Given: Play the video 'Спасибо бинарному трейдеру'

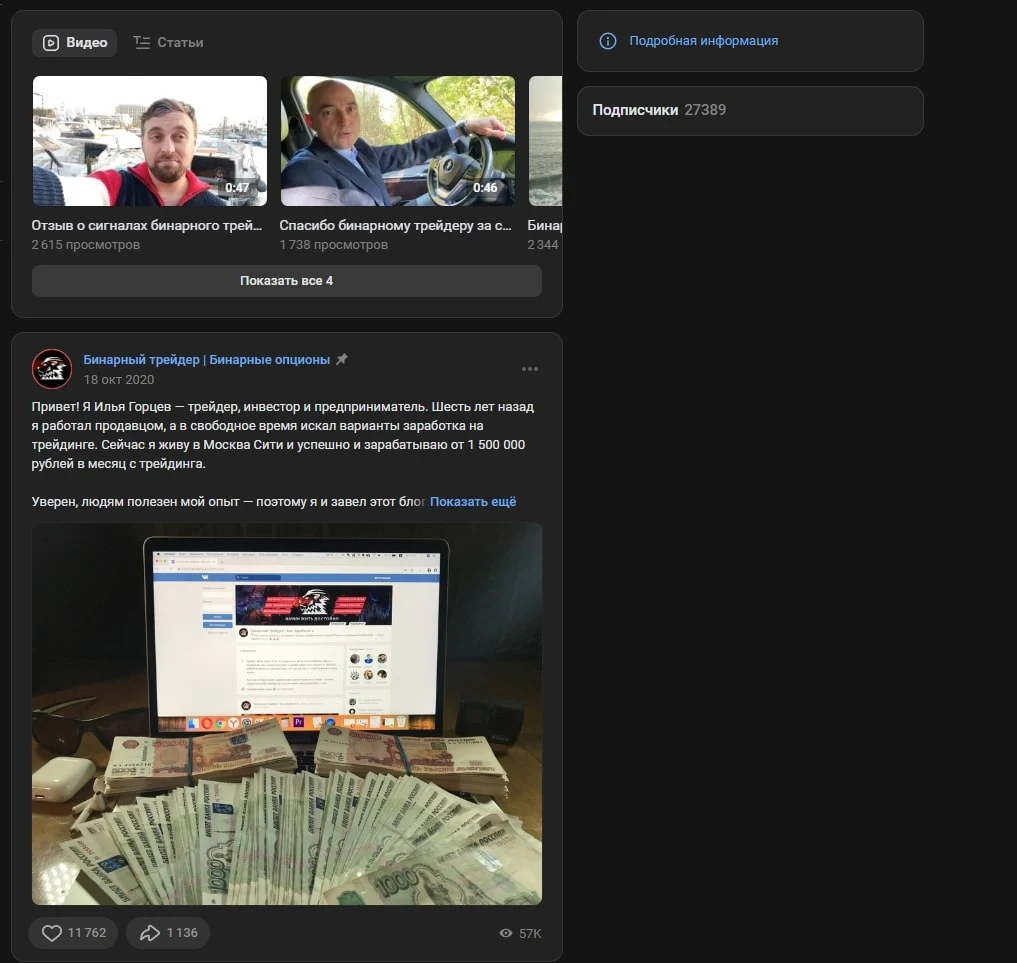Looking at the screenshot, I should [398, 141].
